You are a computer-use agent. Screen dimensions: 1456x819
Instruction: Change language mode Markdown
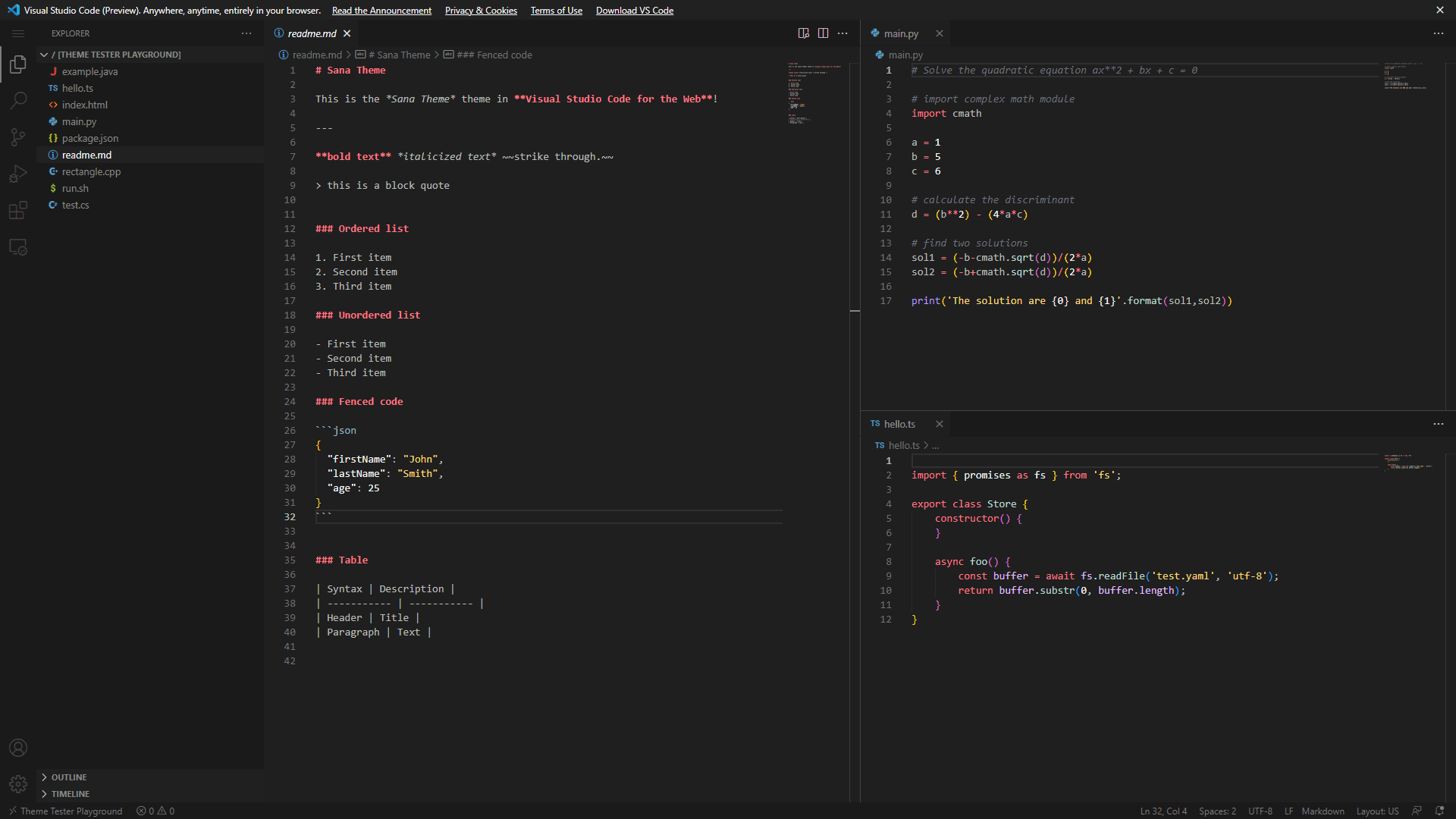(1323, 811)
